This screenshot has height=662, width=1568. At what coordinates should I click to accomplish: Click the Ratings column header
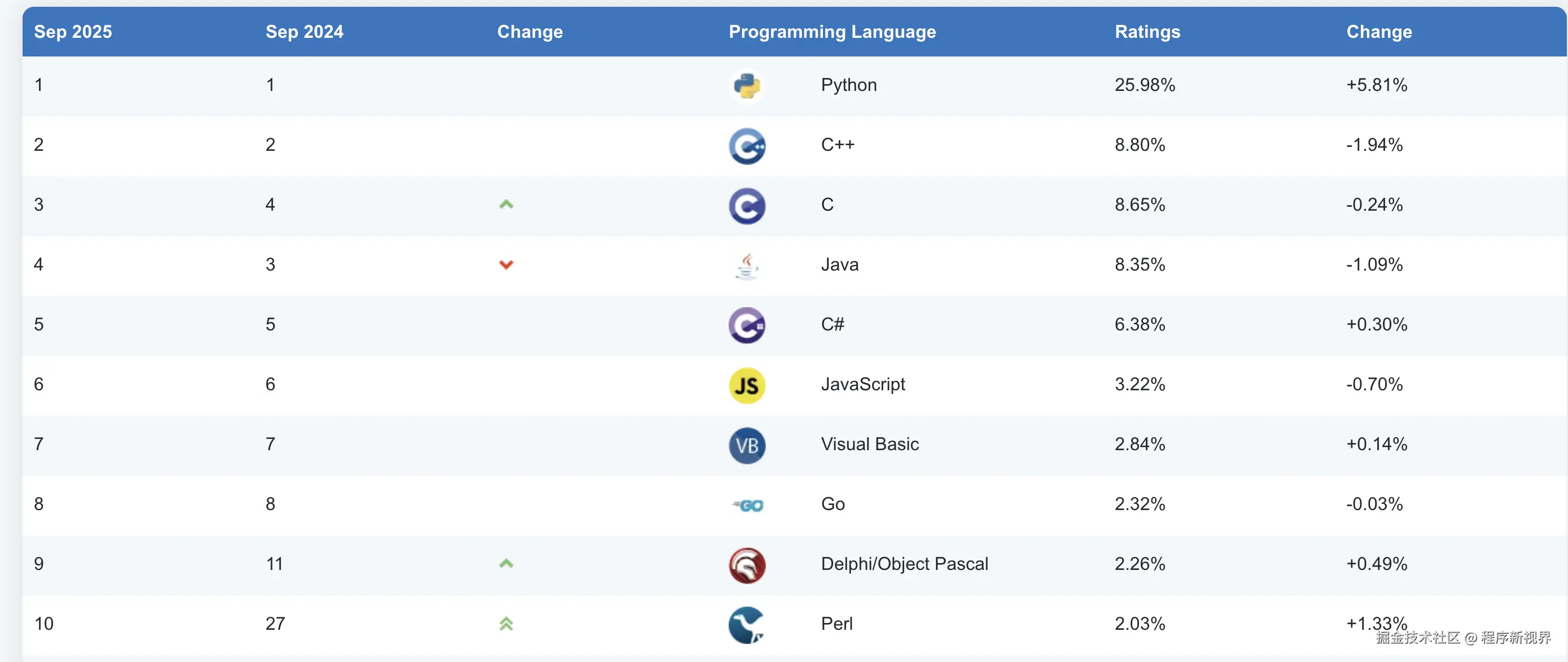pyautogui.click(x=1147, y=32)
